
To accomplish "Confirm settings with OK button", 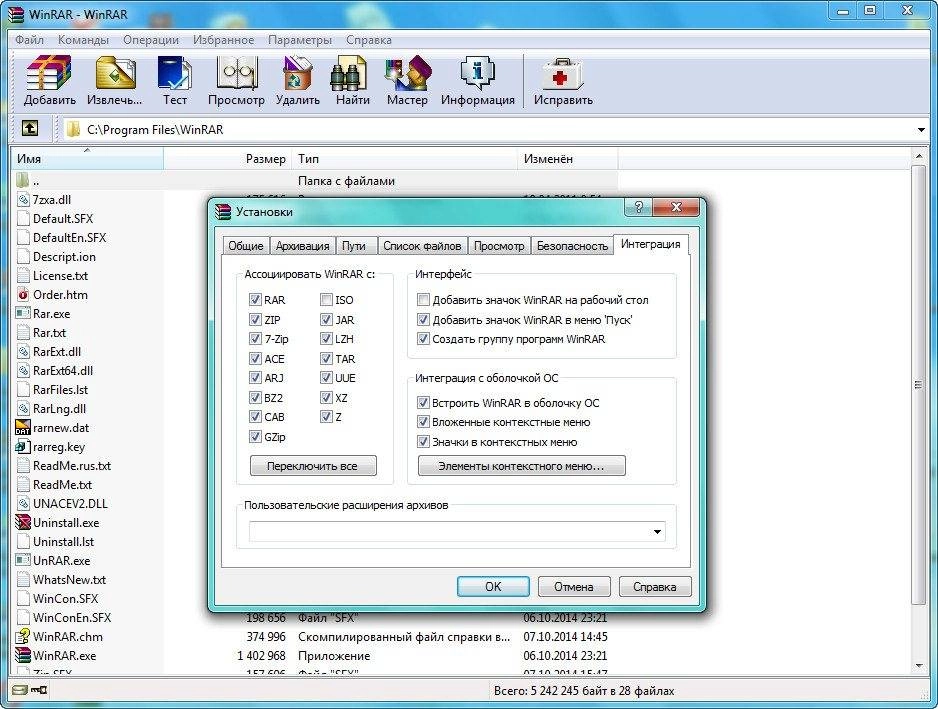I will [x=493, y=586].
